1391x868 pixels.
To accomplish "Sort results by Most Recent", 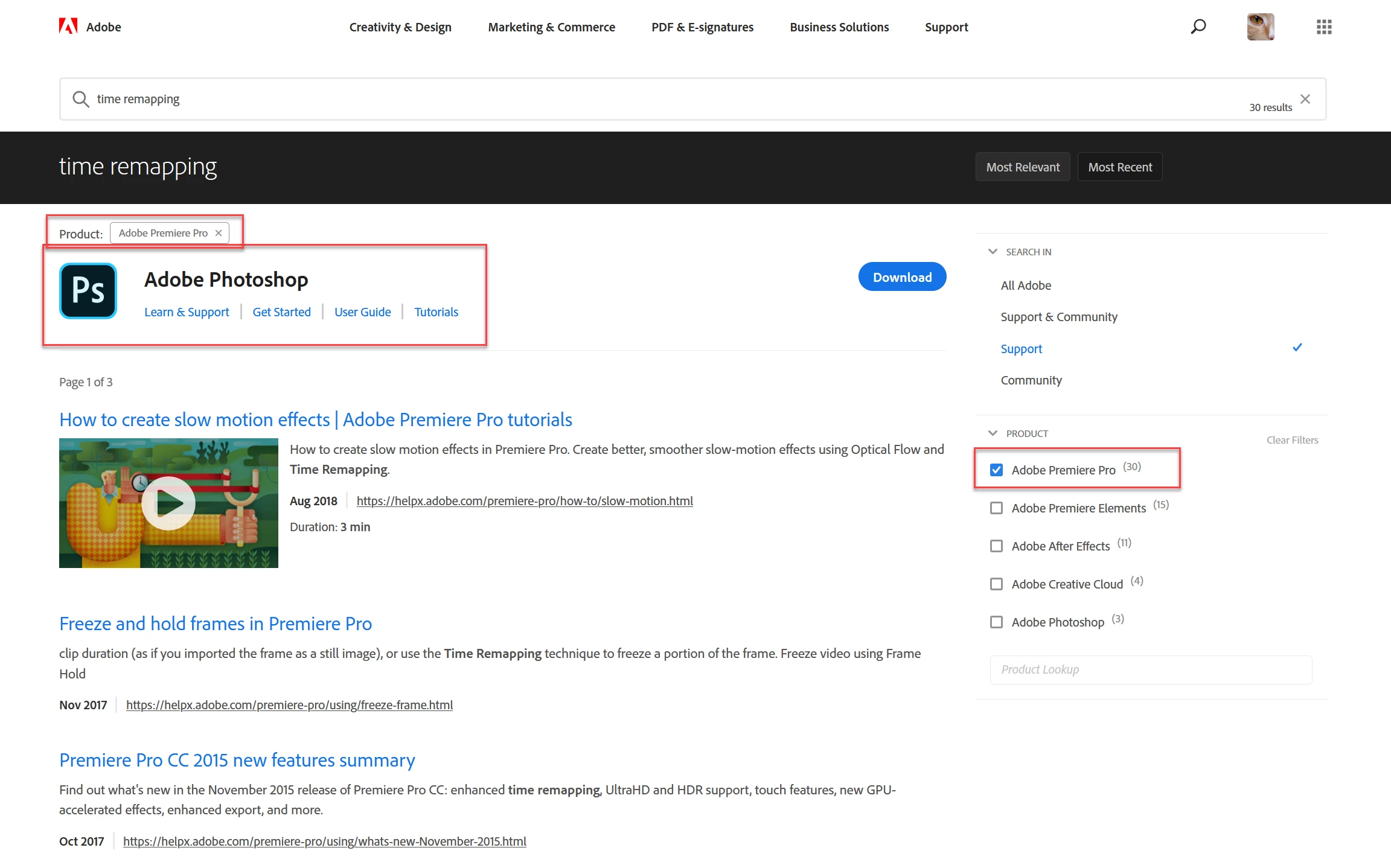I will click(x=1119, y=167).
